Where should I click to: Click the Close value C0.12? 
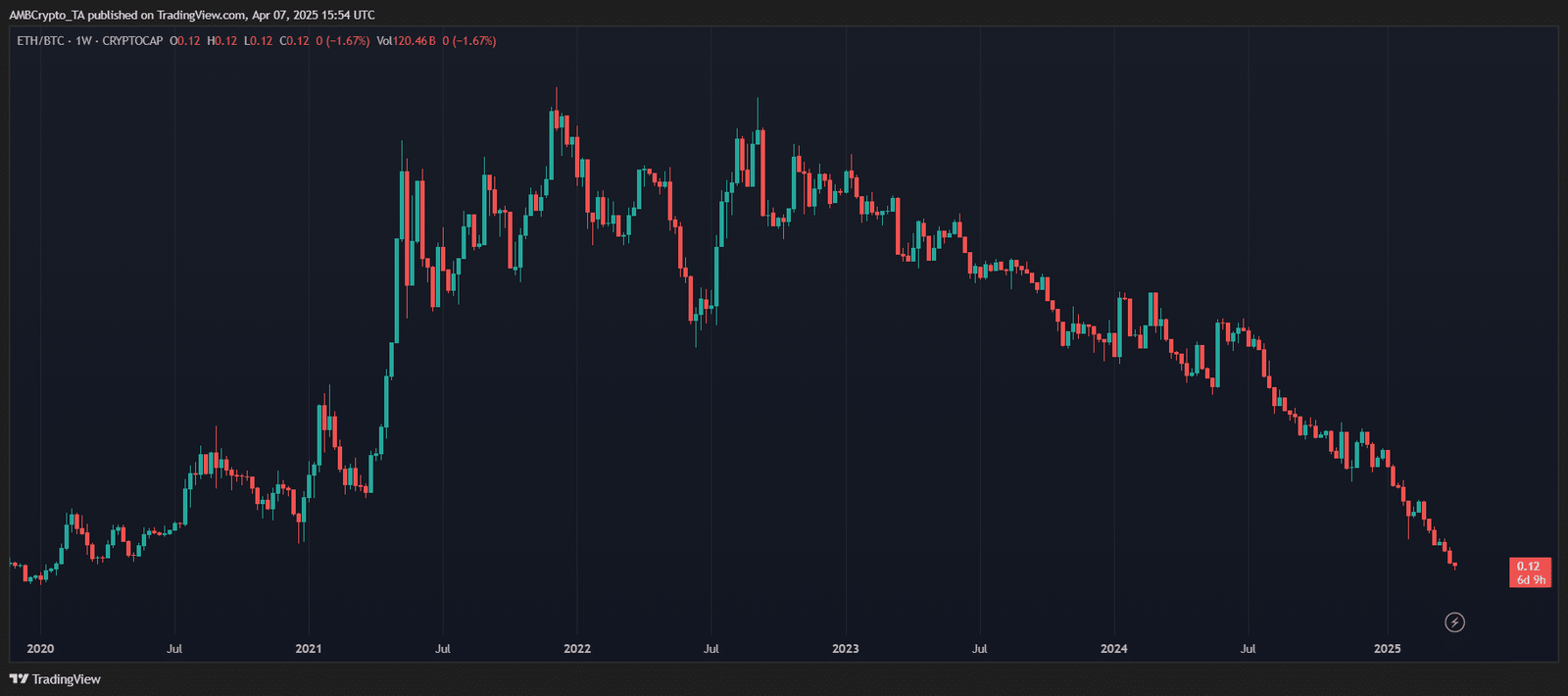tap(294, 41)
